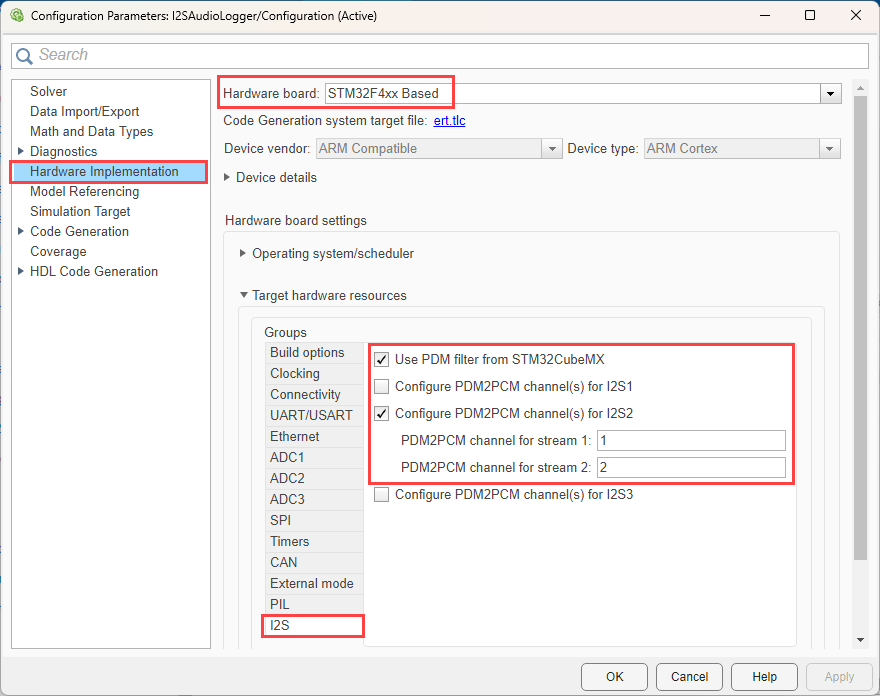Open the Hardware board dropdown arrow
The width and height of the screenshot is (880, 696).
click(x=830, y=94)
